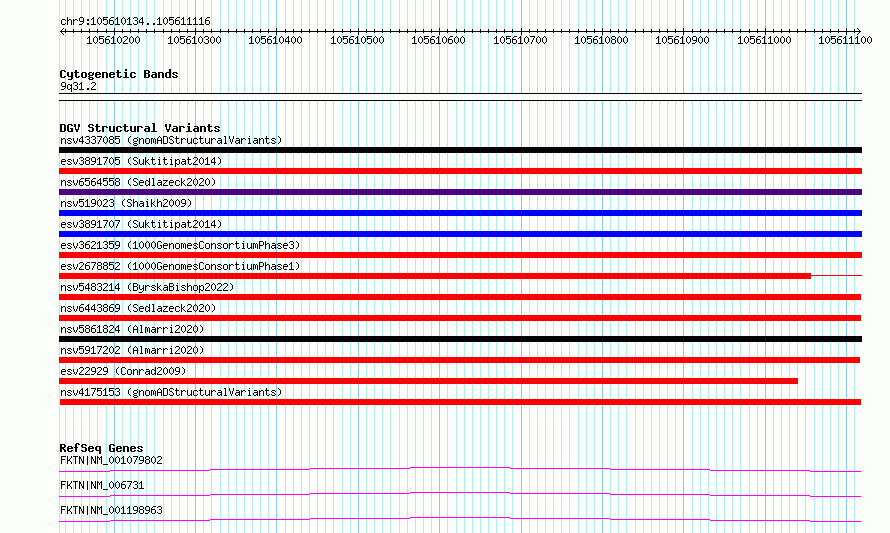Screen dimensions: 890x533
Task: Click the black bar beneath nsv5861824
Action: point(460,339)
